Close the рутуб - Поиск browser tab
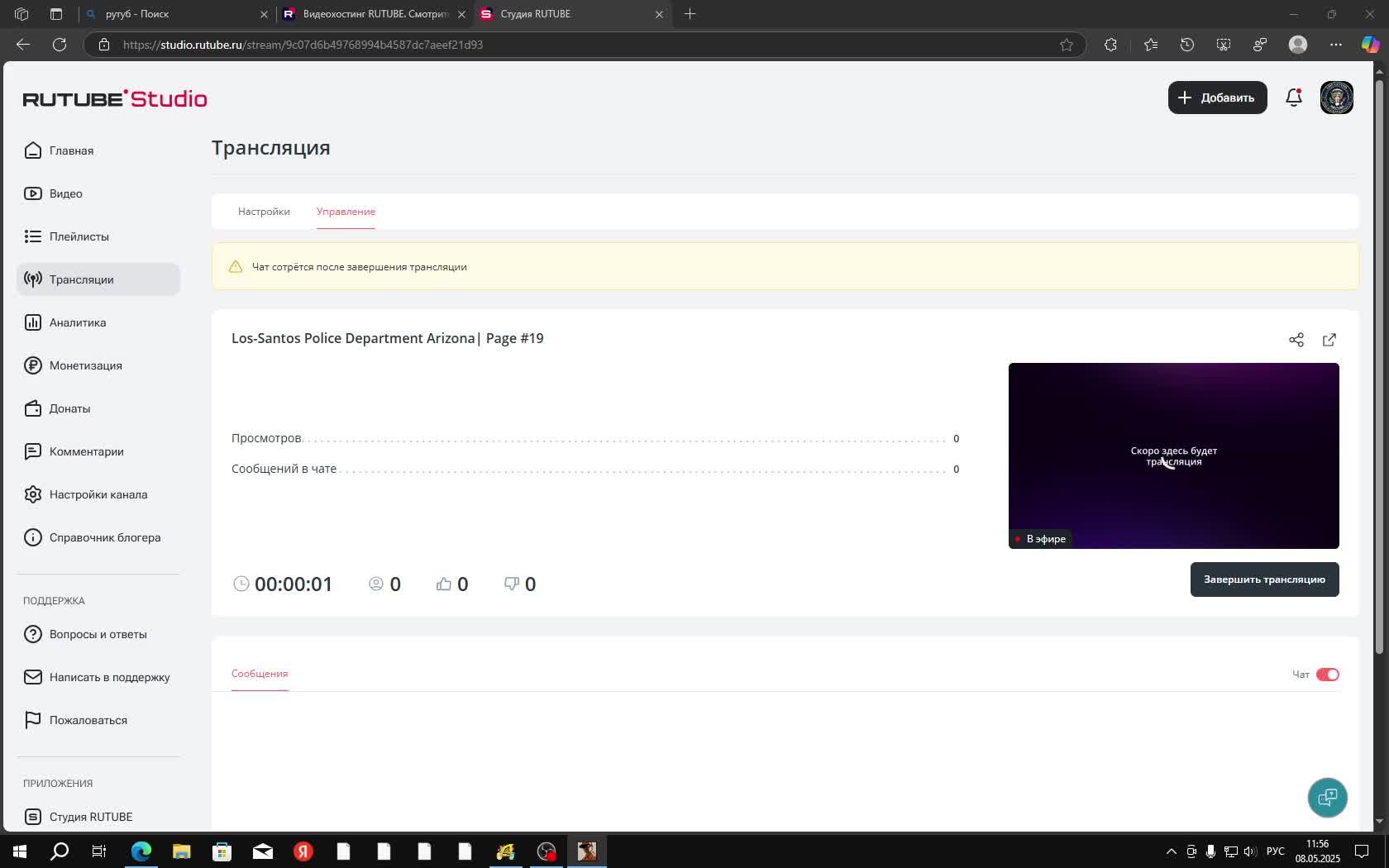The image size is (1389, 868). [264, 14]
